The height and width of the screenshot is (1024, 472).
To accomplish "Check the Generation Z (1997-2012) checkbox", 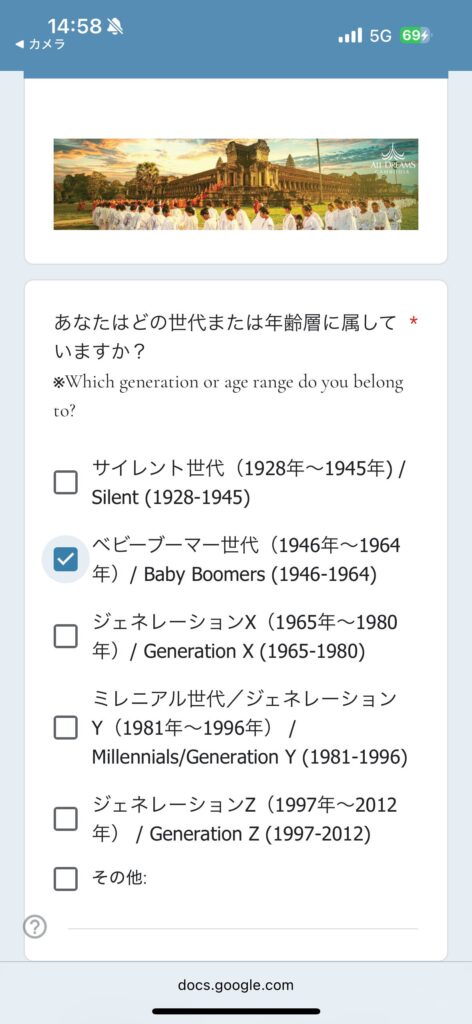I will 65,819.
